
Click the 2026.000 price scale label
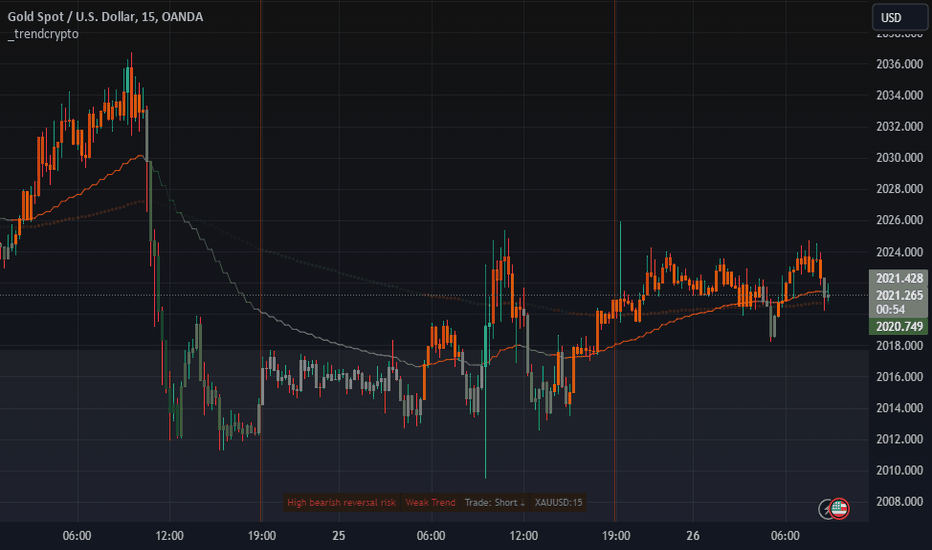899,220
